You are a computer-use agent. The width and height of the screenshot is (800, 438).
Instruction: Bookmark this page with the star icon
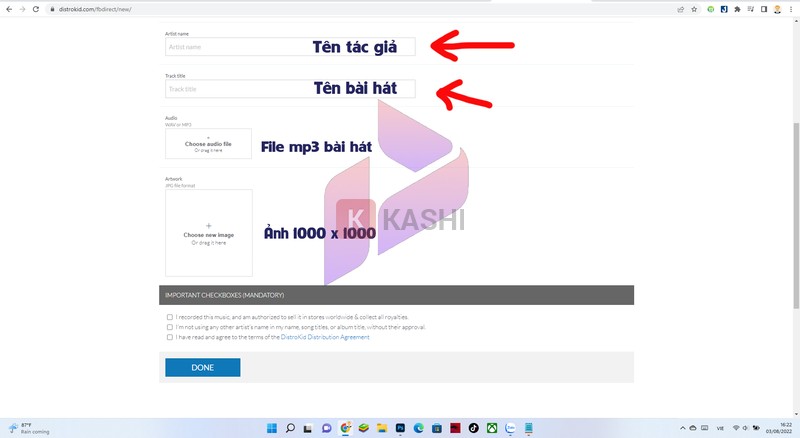point(694,9)
